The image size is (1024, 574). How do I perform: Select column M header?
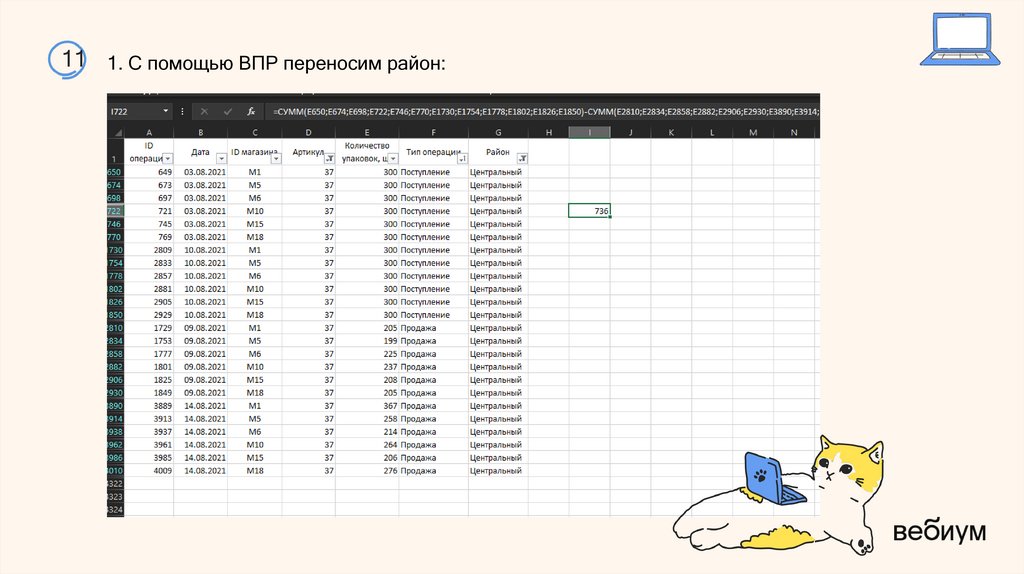pyautogui.click(x=753, y=133)
